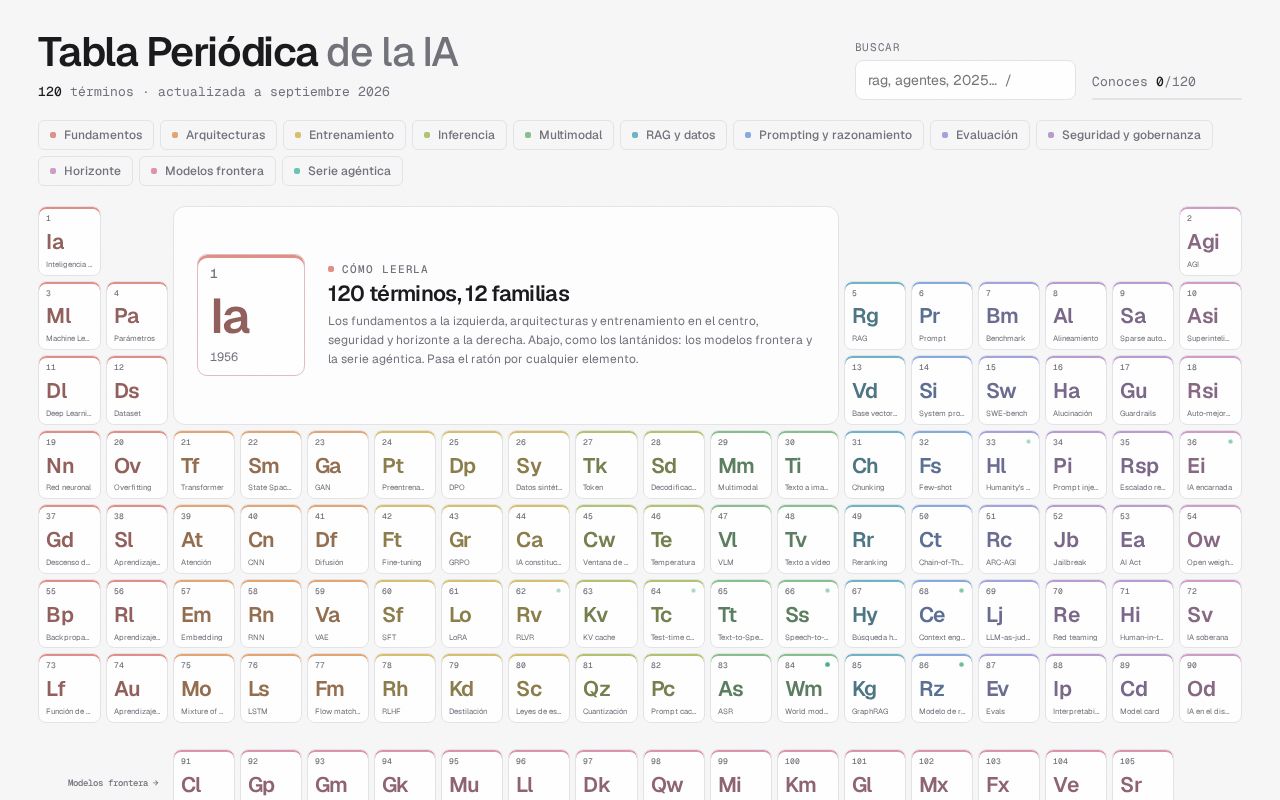1280x800 pixels.
Task: Select the Evaluación family chip
Action: click(980, 135)
